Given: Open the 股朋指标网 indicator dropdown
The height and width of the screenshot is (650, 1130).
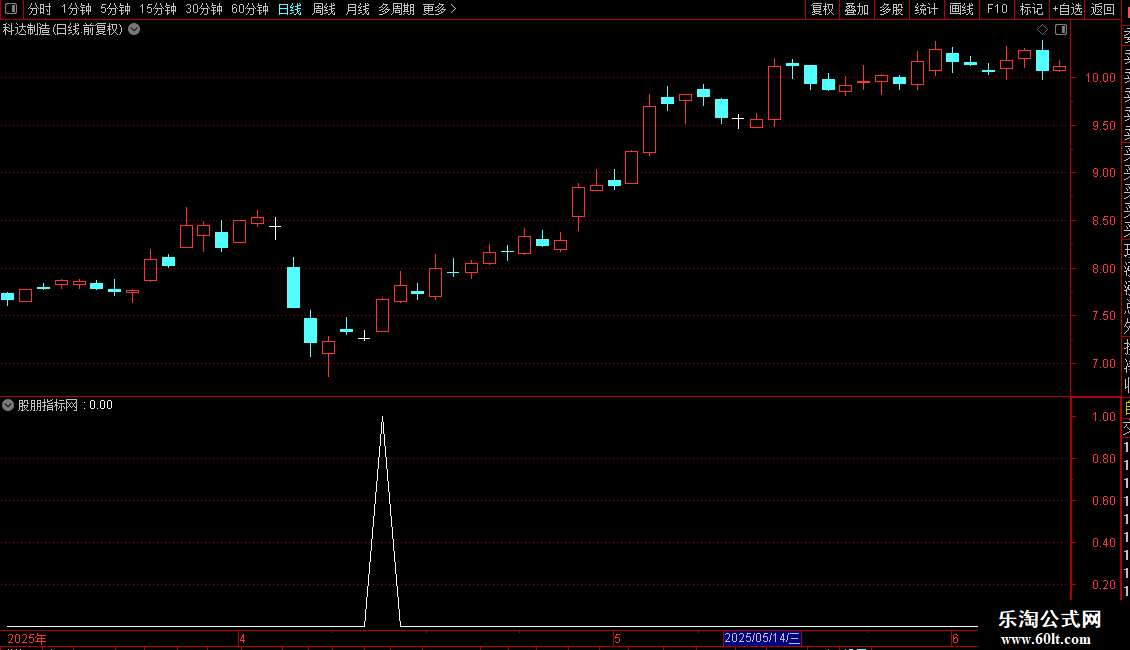Looking at the screenshot, I should coord(8,405).
